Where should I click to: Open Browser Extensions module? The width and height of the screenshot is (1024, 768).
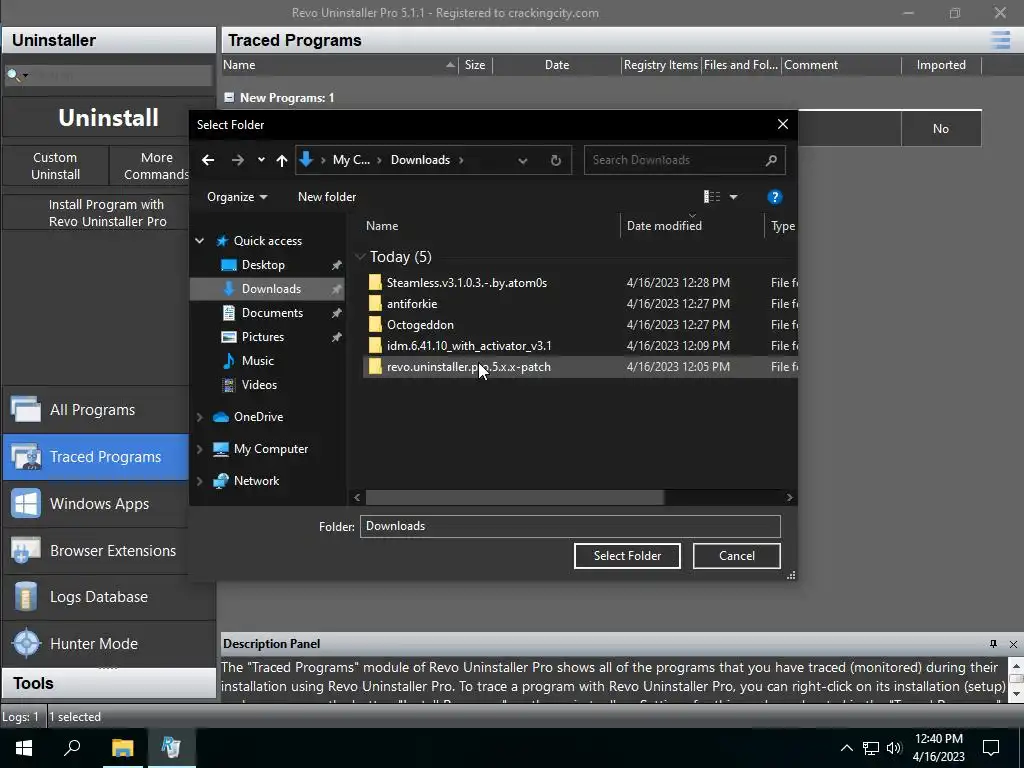click(95, 551)
